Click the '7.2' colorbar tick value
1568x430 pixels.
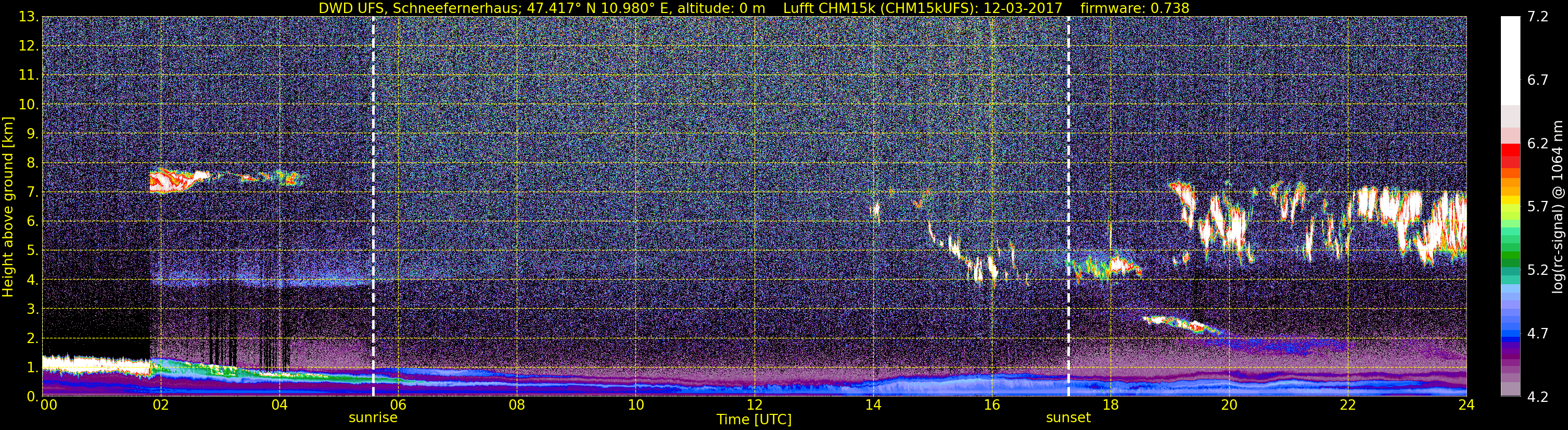pos(1538,17)
